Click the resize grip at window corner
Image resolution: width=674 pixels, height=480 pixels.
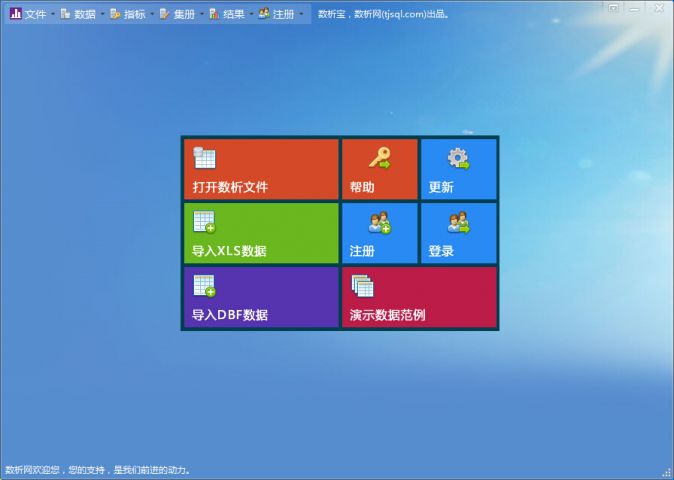click(x=668, y=474)
